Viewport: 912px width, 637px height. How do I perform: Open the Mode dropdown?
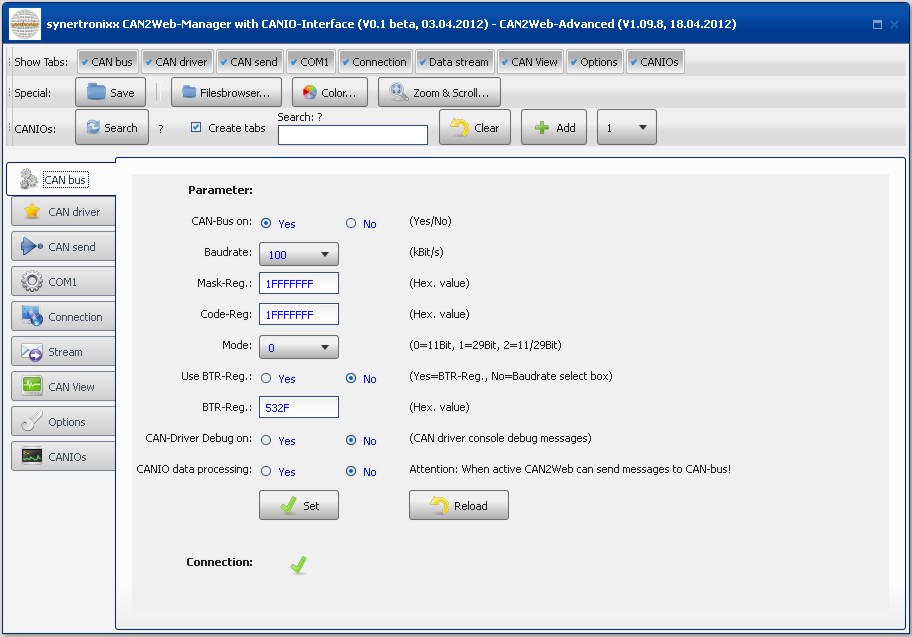click(x=298, y=348)
